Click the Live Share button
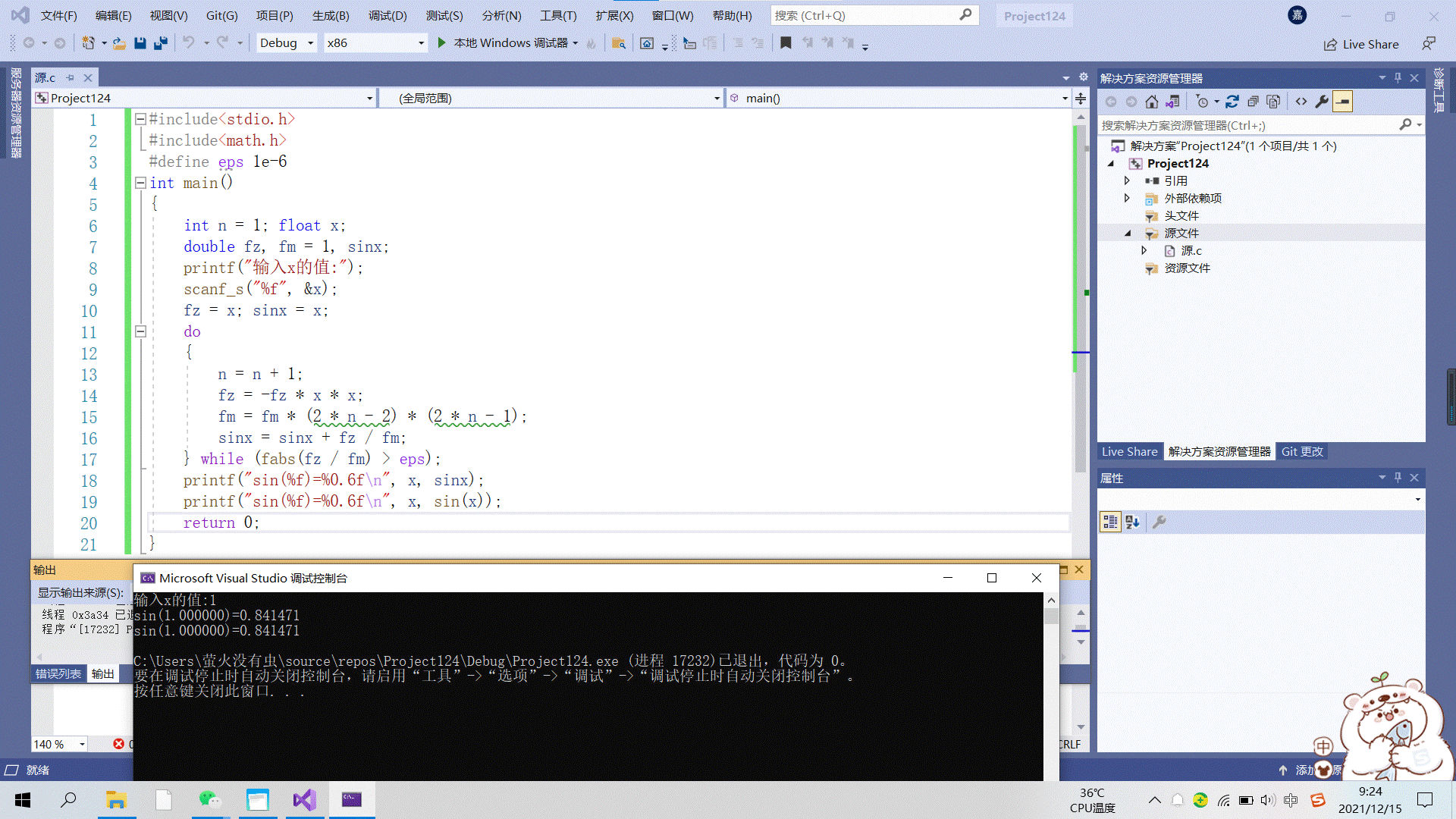 pos(1361,44)
